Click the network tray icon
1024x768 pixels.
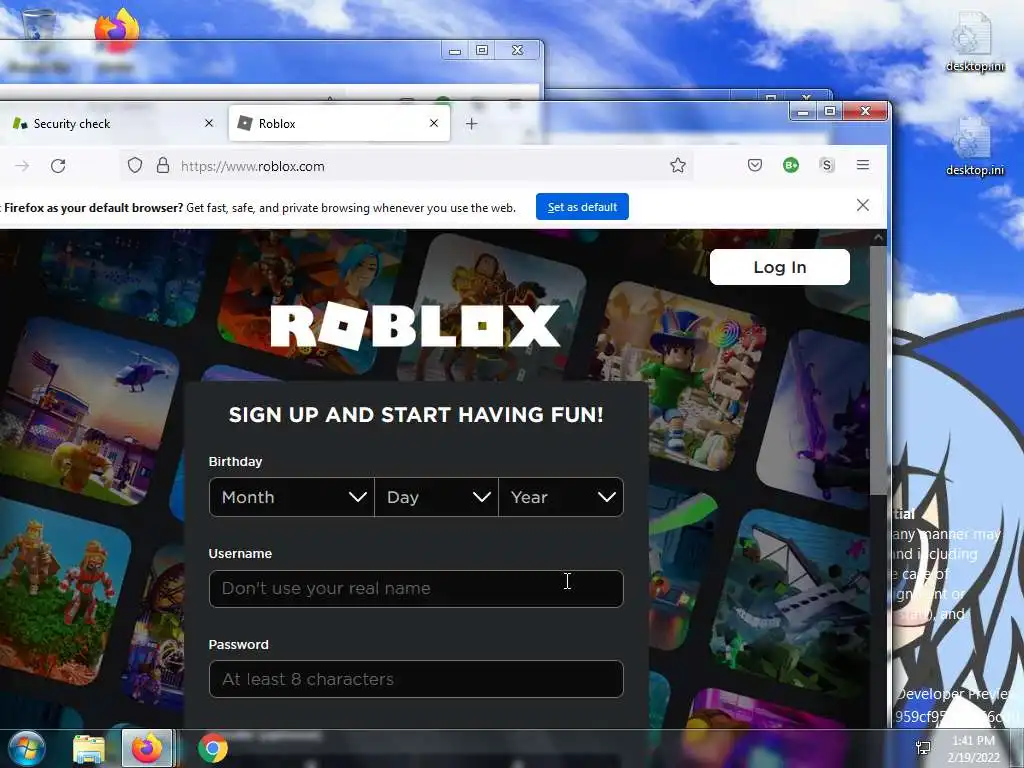click(x=923, y=748)
